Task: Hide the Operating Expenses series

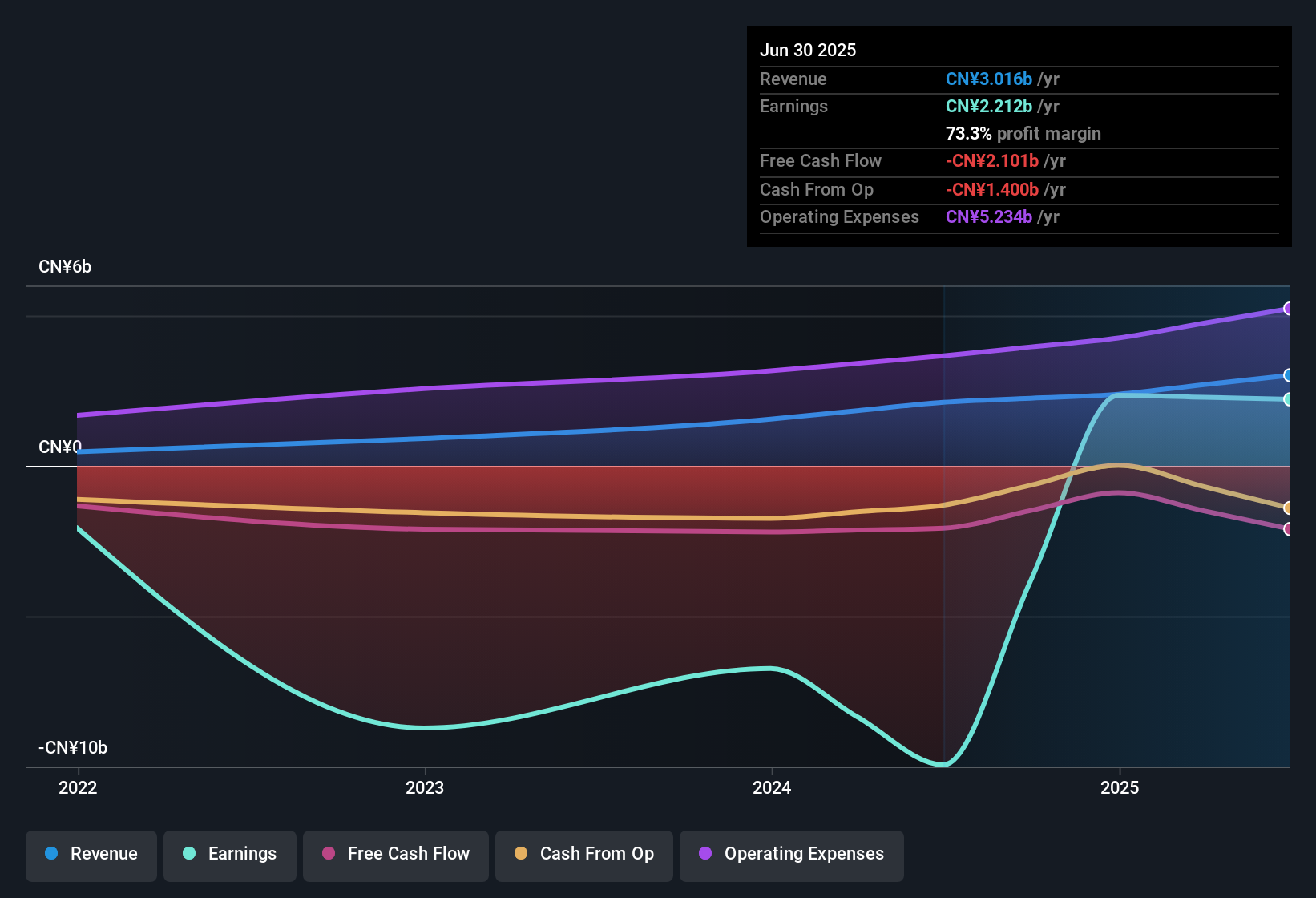Action: click(x=792, y=854)
